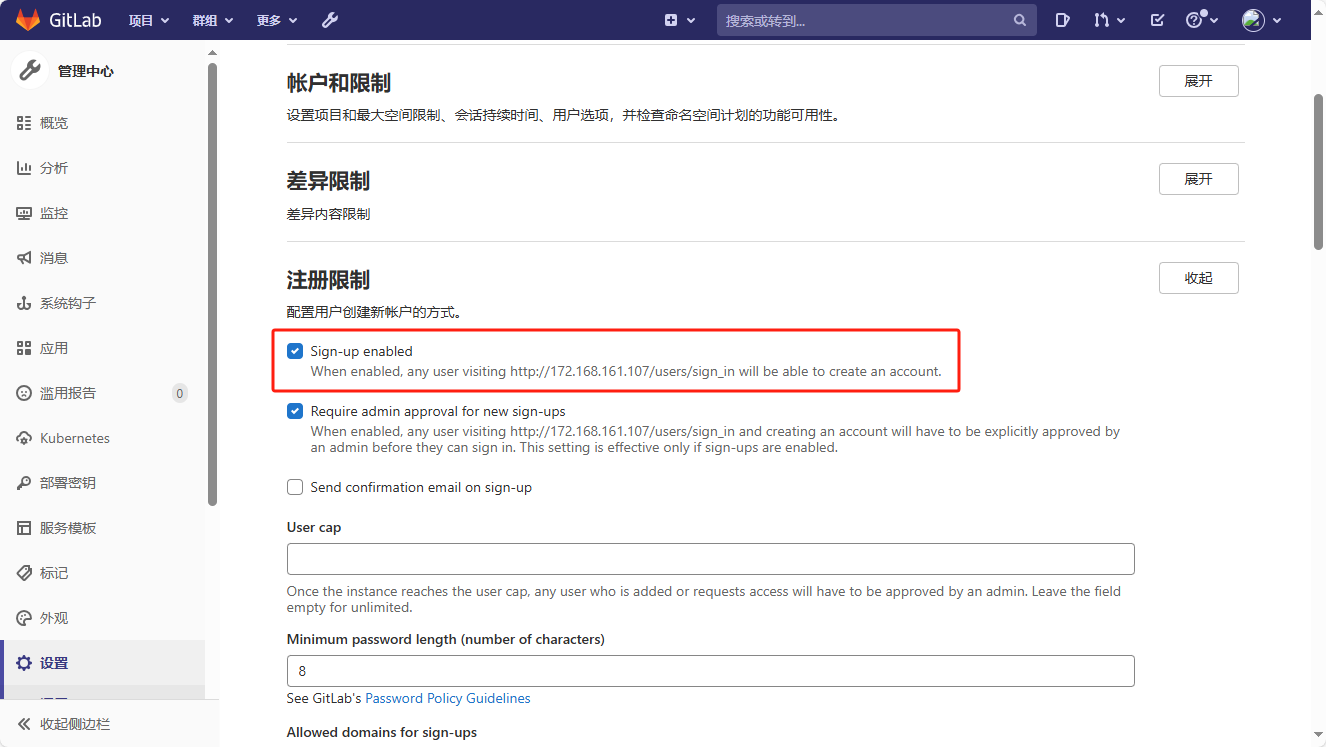This screenshot has height=747, width=1326.
Task: Open the admin area wrench icon
Action: [330, 20]
